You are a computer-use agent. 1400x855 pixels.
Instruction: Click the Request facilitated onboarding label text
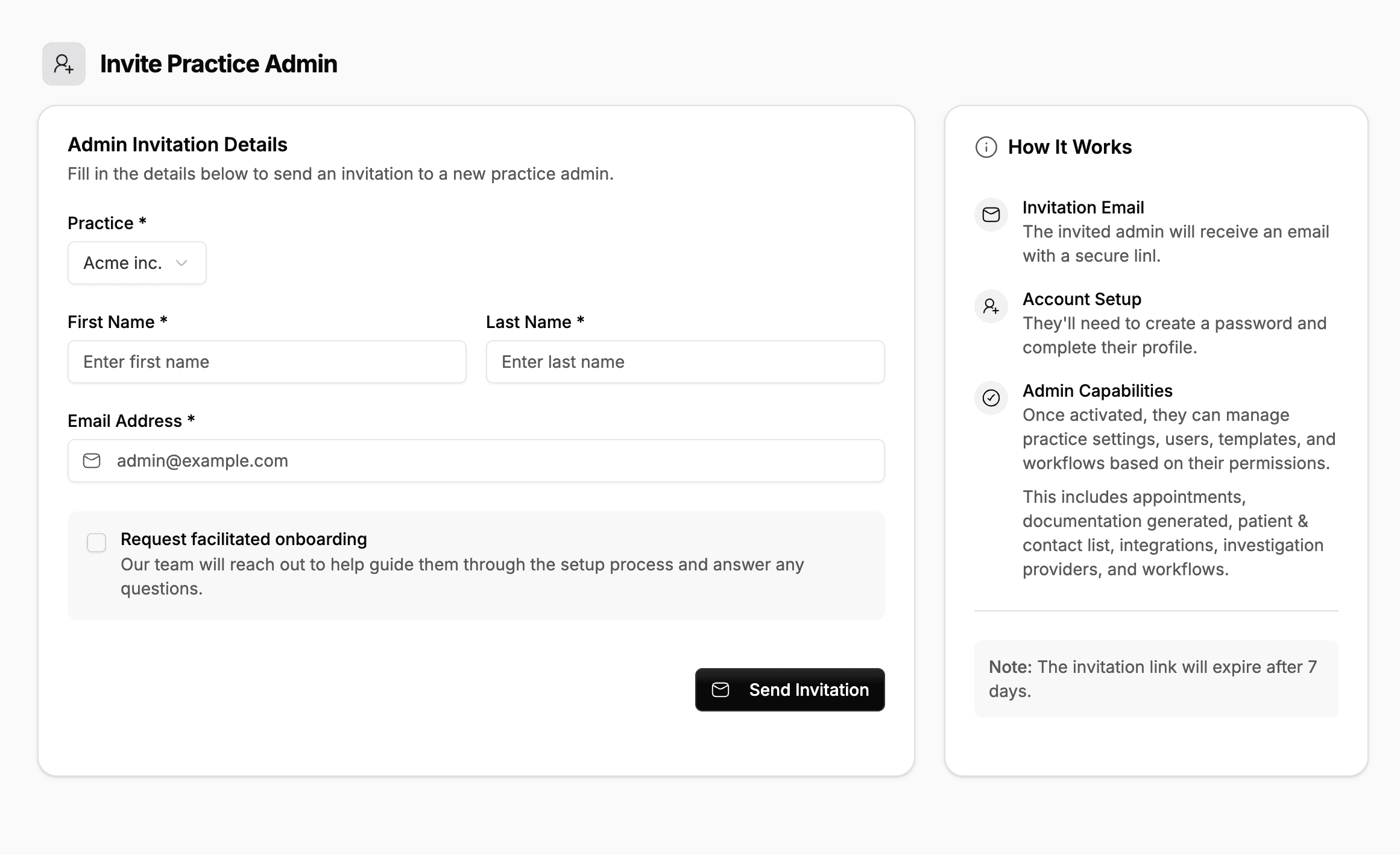tap(244, 539)
